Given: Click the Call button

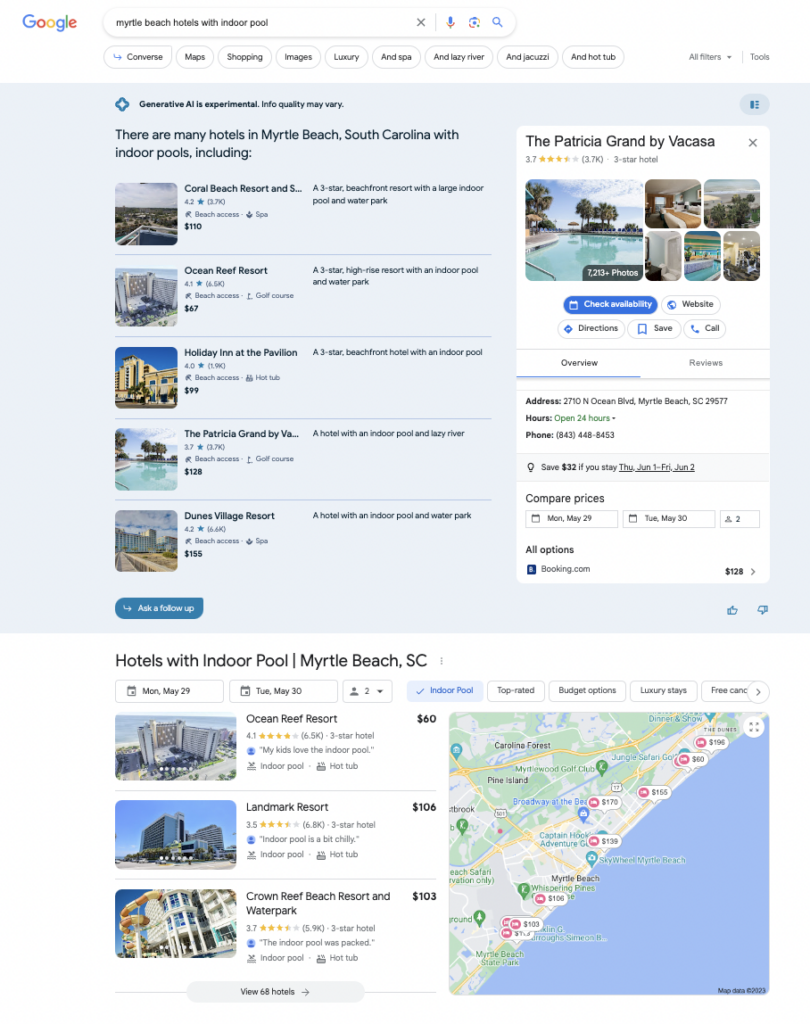Looking at the screenshot, I should tap(705, 328).
